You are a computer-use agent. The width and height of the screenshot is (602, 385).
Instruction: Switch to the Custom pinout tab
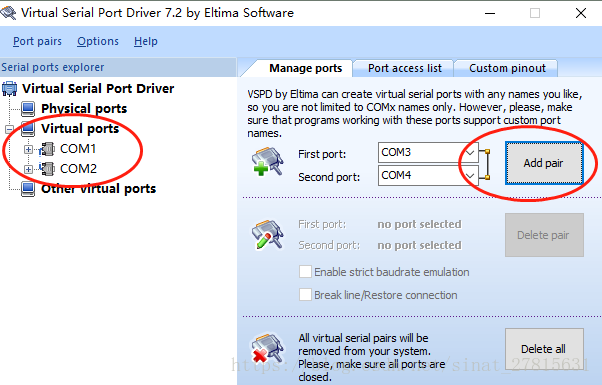pos(507,68)
